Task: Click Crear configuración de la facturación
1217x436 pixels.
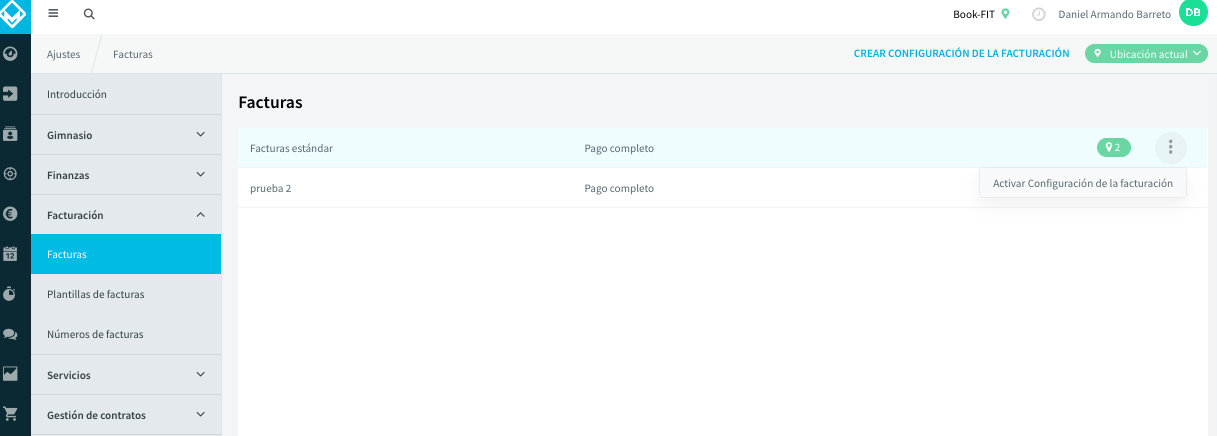Action: (x=961, y=54)
